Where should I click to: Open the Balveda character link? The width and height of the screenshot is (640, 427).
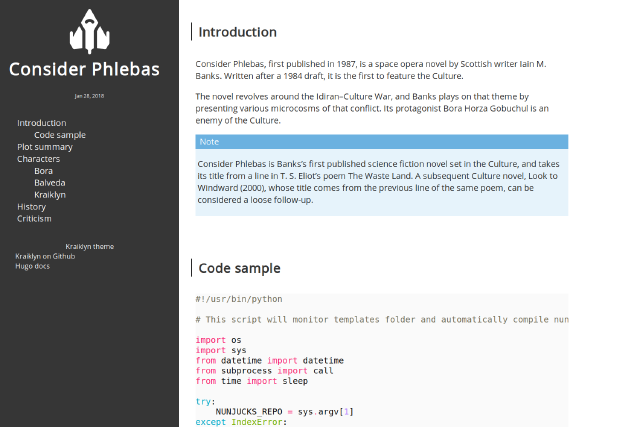50,183
